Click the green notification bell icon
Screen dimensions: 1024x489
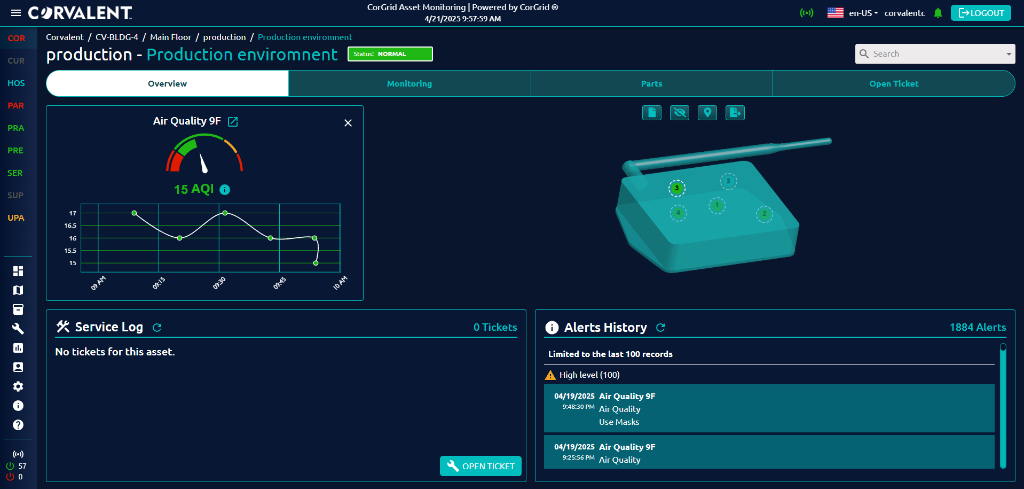point(937,13)
